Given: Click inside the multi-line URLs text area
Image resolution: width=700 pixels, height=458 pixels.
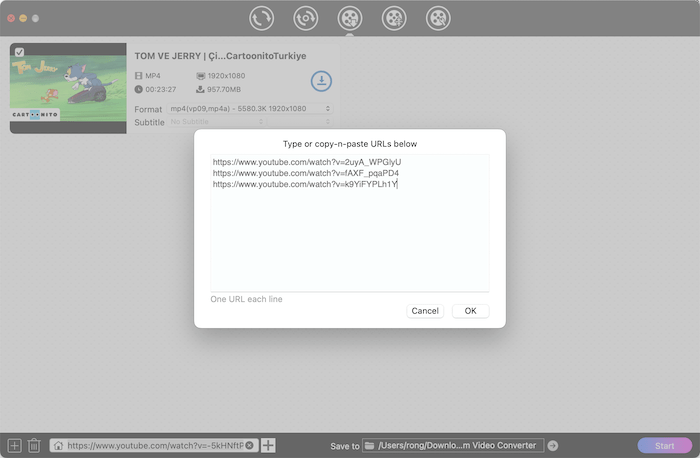Looking at the screenshot, I should coord(349,240).
